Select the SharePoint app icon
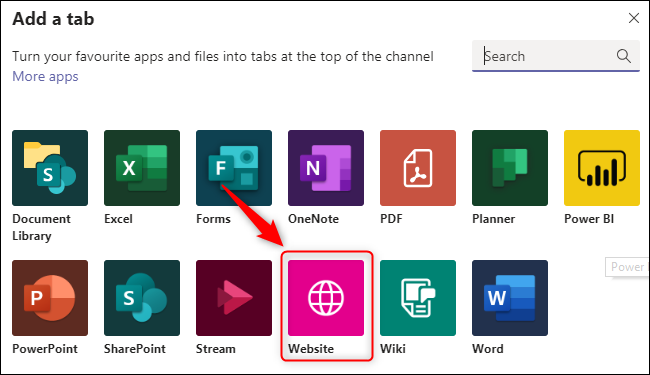 142,298
